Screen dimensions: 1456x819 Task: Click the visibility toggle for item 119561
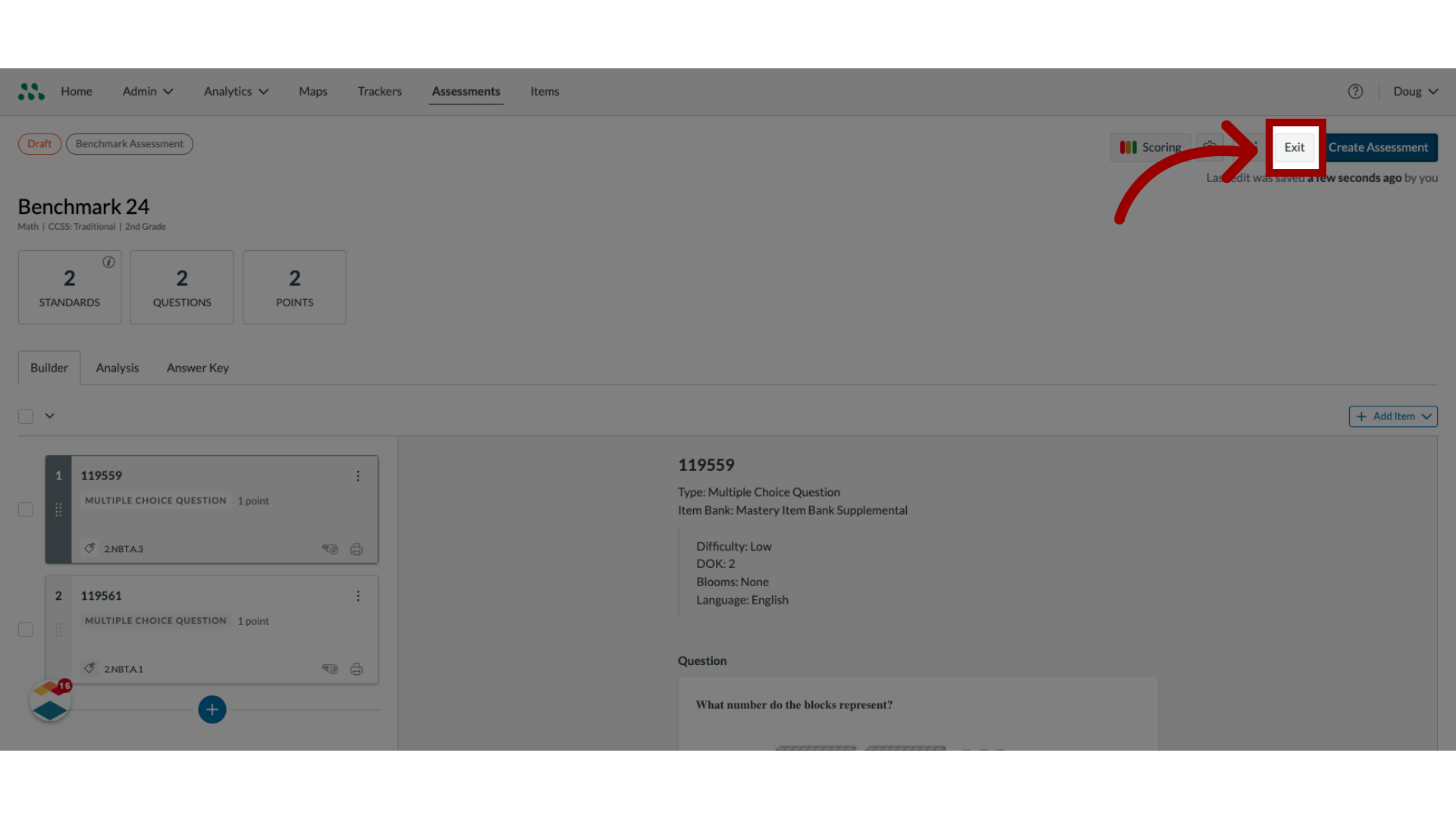330,668
